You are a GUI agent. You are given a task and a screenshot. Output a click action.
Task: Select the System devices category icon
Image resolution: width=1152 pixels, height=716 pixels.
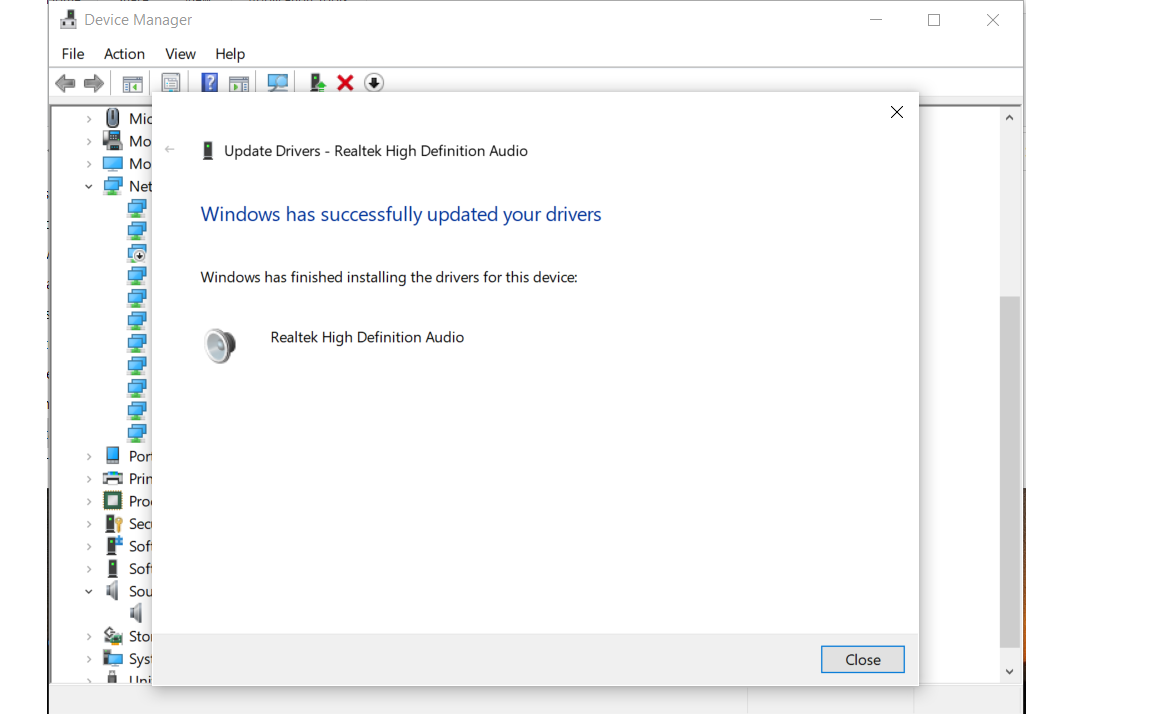(112, 659)
